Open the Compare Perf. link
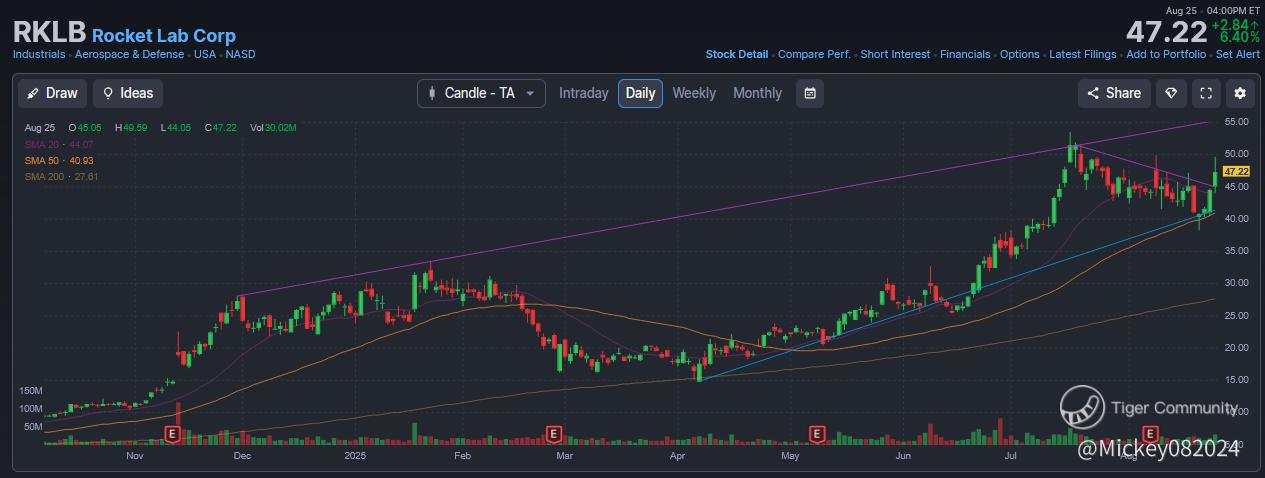The width and height of the screenshot is (1265, 478). click(x=814, y=54)
